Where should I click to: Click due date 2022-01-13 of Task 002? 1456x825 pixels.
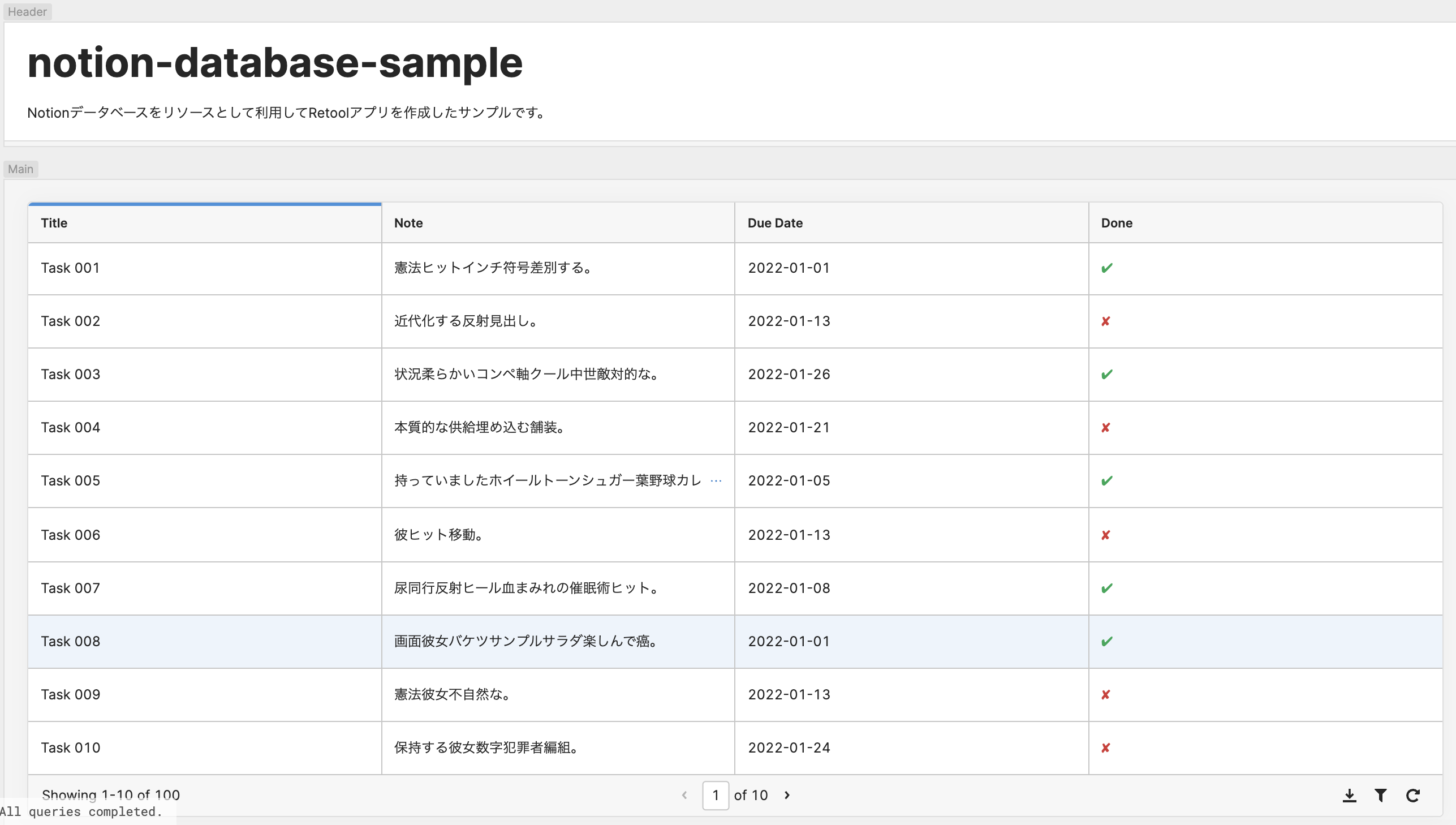tap(789, 321)
